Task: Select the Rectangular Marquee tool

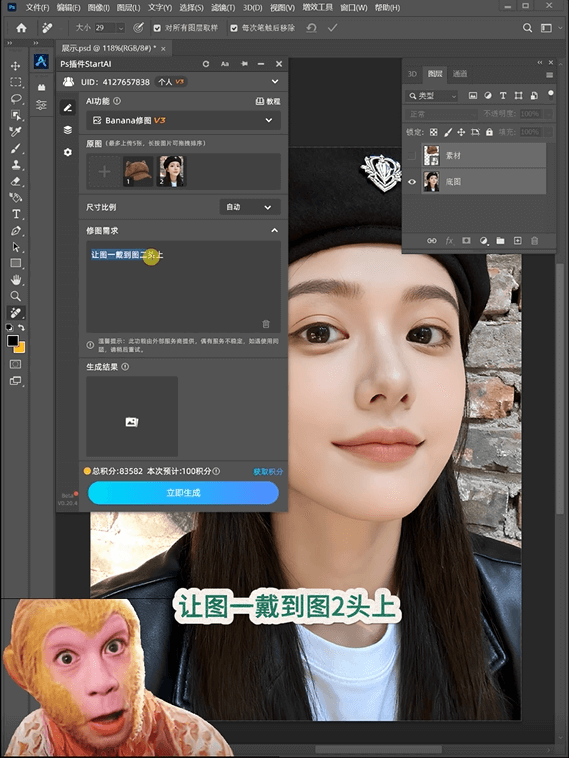Action: pyautogui.click(x=15, y=82)
